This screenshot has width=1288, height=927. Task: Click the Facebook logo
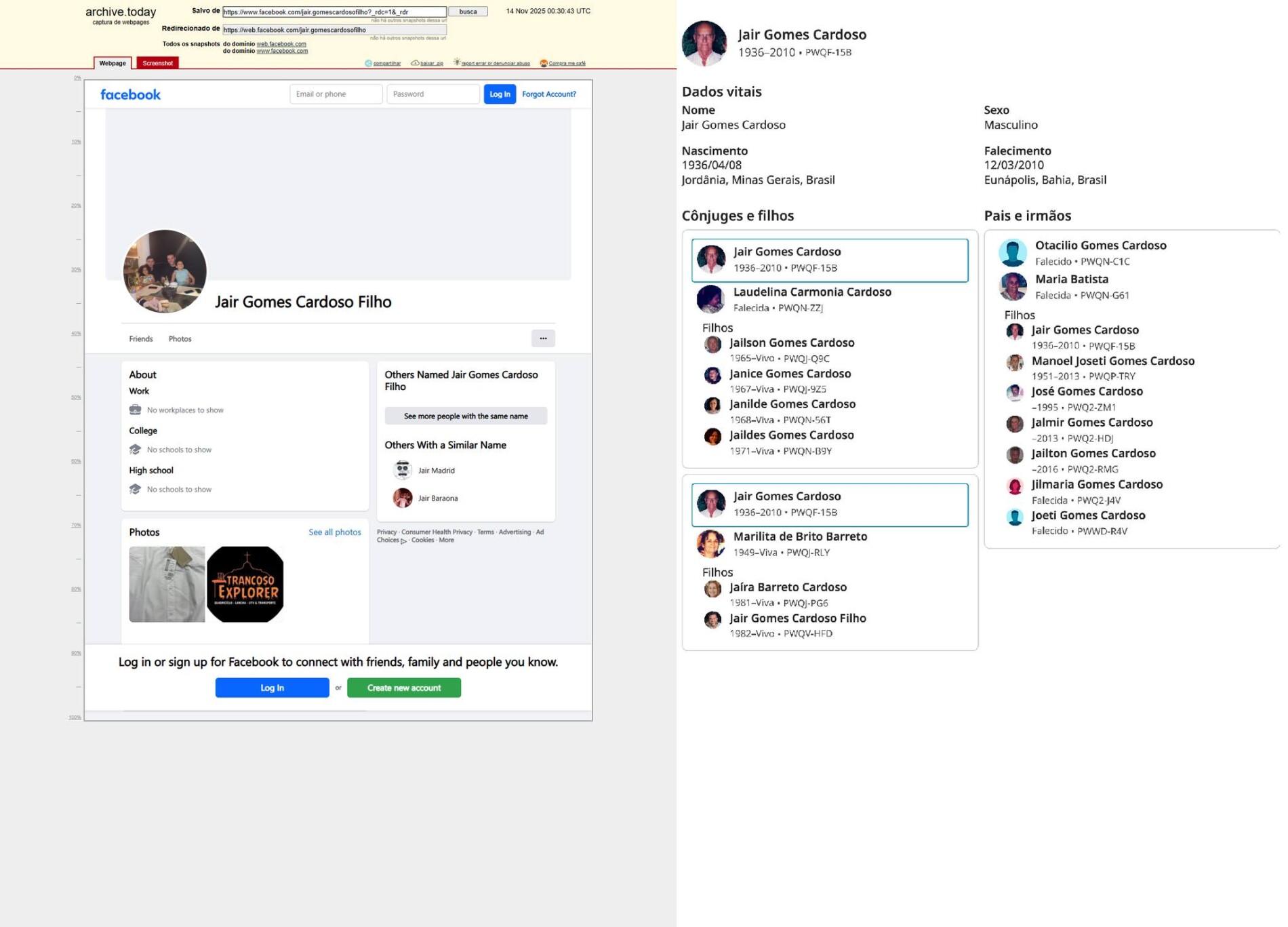130,94
